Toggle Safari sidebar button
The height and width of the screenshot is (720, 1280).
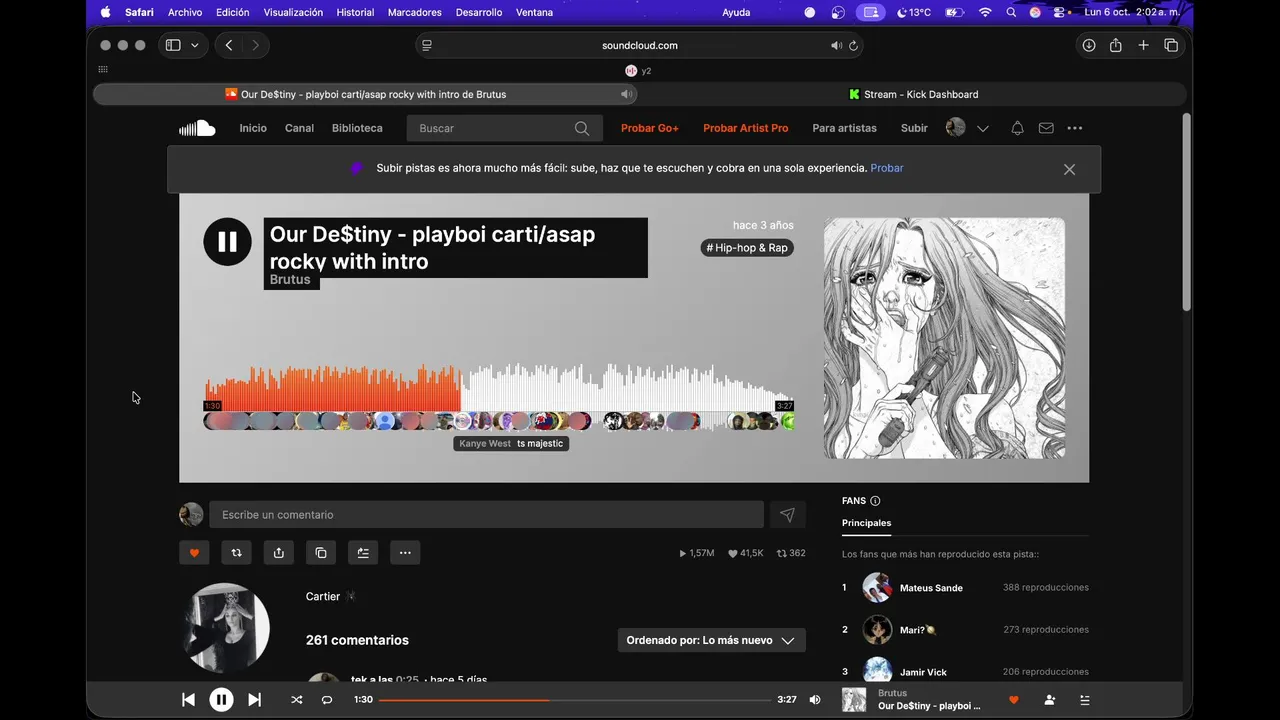(x=173, y=45)
